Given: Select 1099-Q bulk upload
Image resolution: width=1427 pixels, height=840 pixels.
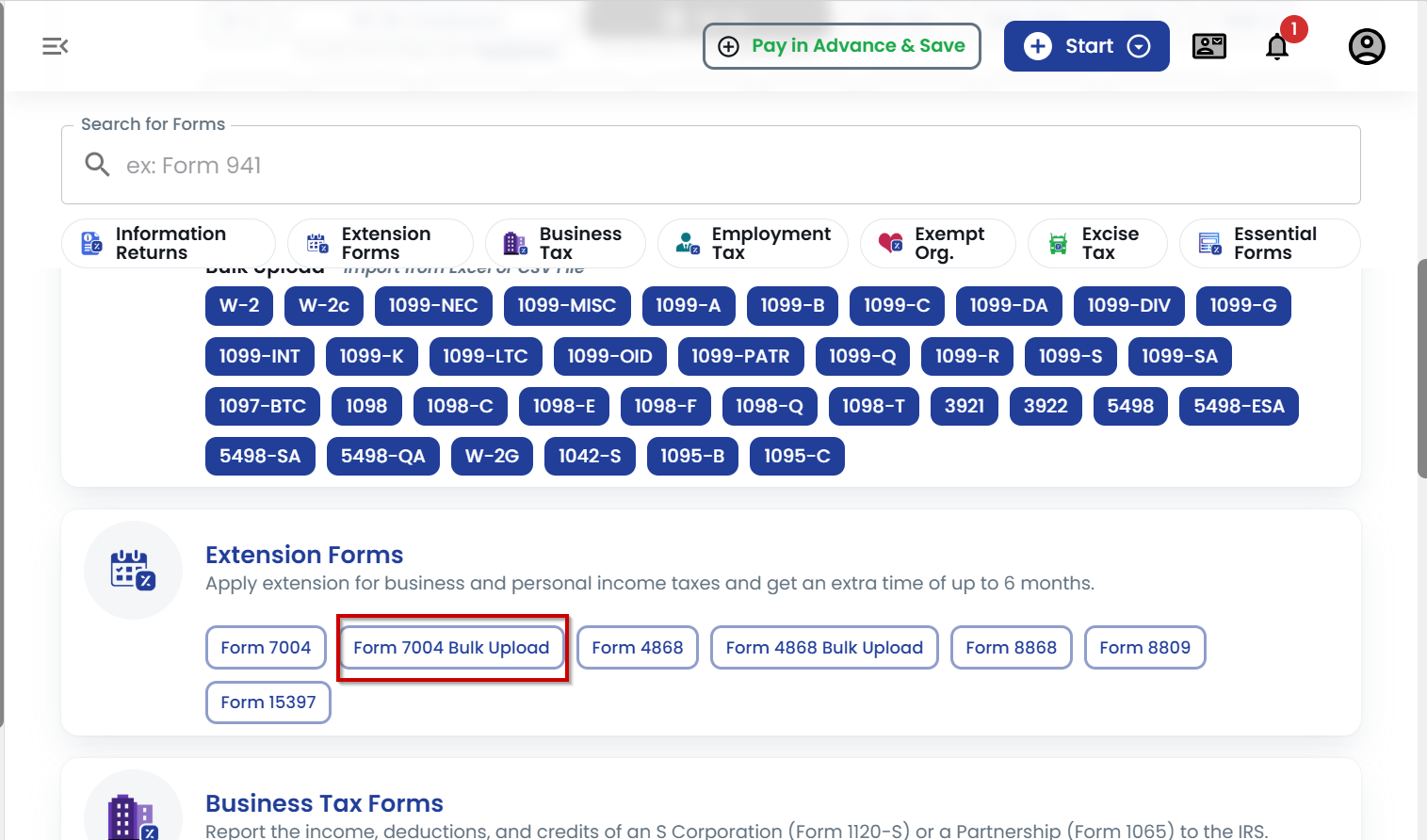Looking at the screenshot, I should [862, 356].
